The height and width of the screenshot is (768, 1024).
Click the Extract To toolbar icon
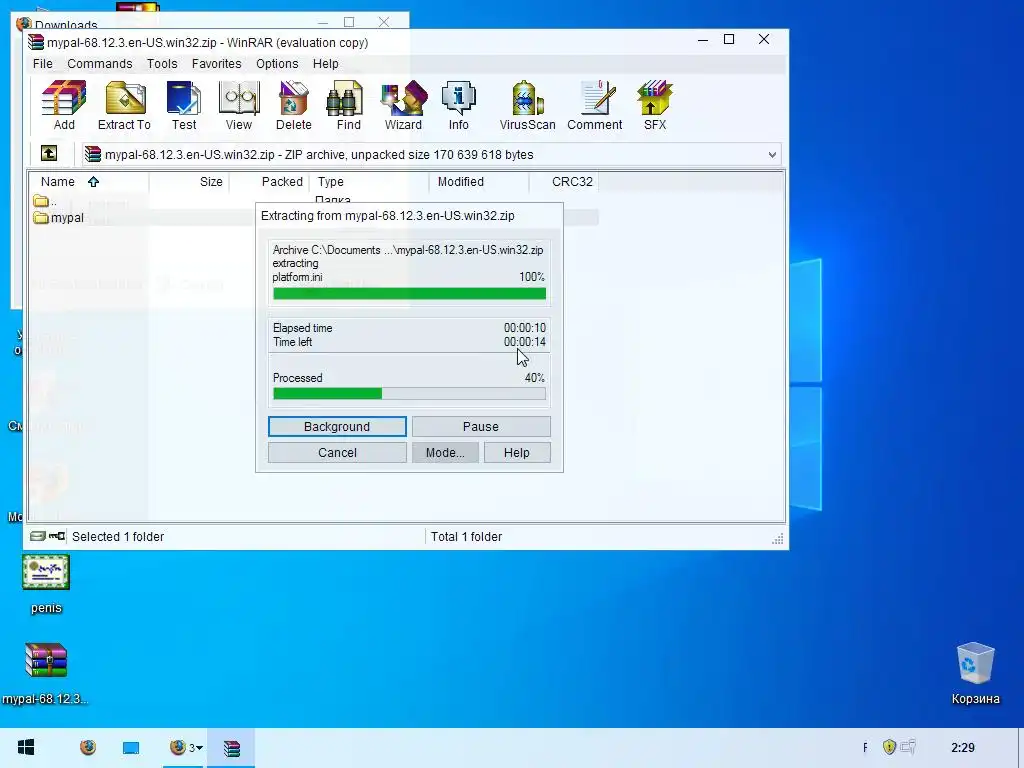[x=125, y=104]
